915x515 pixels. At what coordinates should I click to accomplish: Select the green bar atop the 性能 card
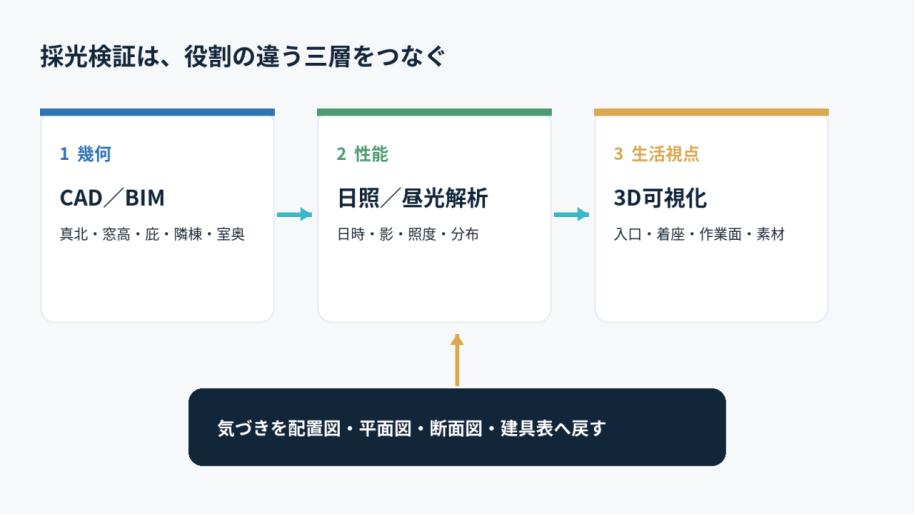coord(434,112)
